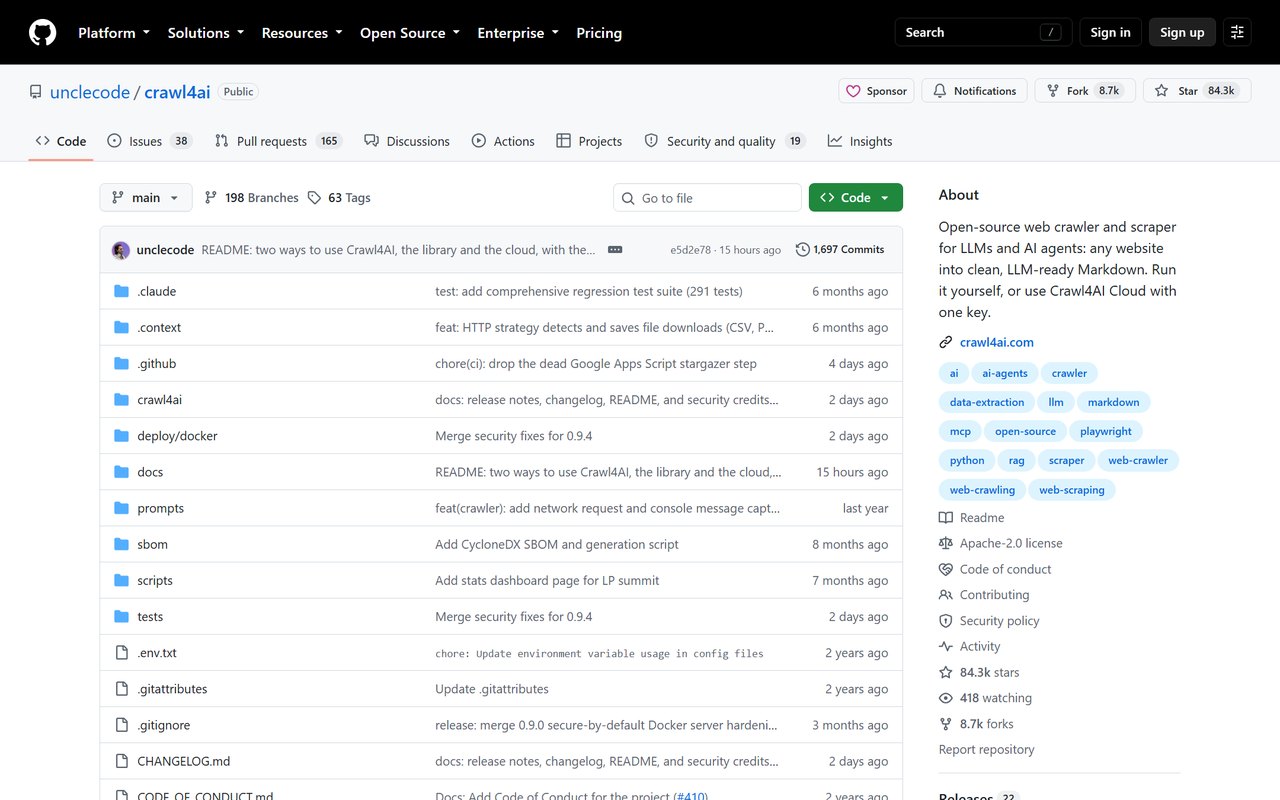
Task: Expand the Enterprise menu
Action: pyautogui.click(x=519, y=33)
